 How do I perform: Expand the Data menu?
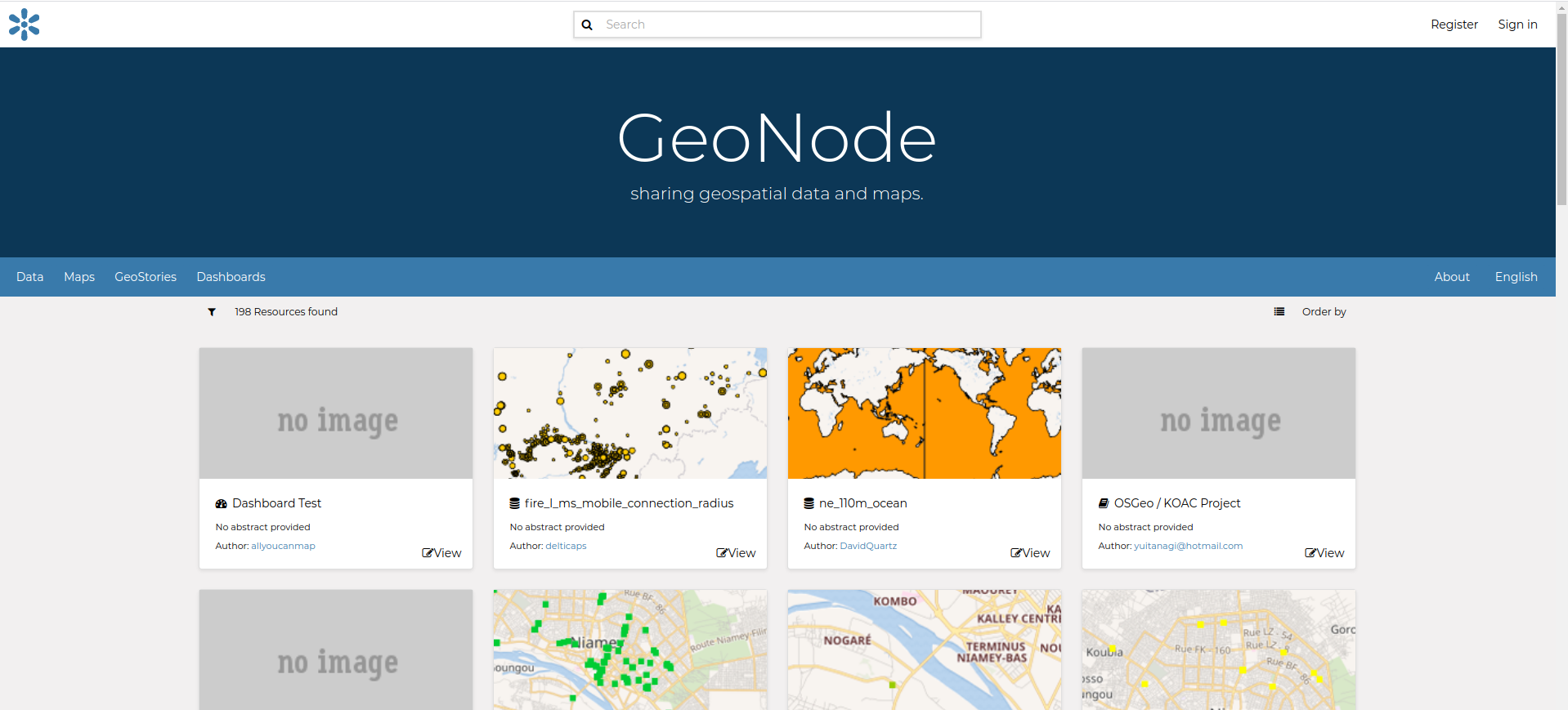click(x=30, y=277)
